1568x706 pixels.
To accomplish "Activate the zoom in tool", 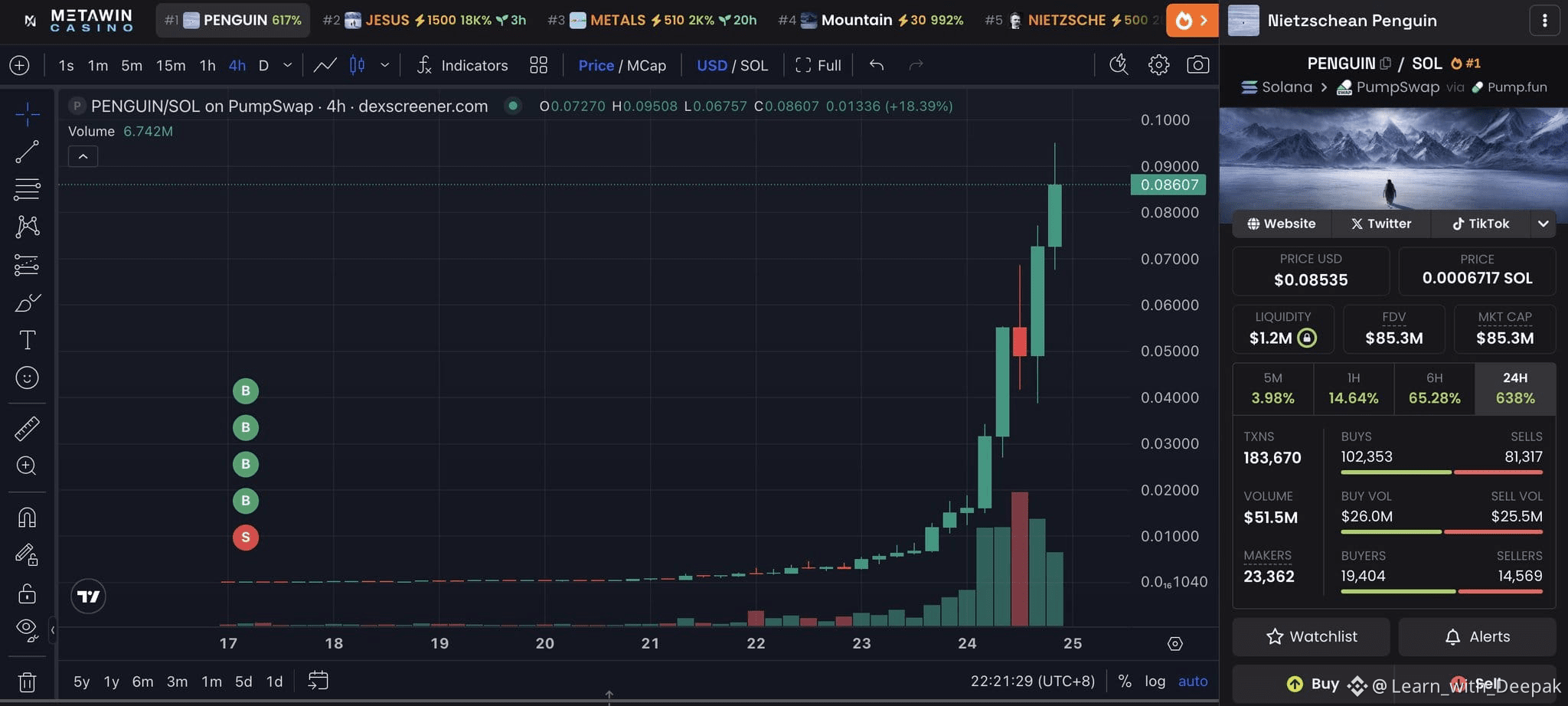I will coord(27,466).
